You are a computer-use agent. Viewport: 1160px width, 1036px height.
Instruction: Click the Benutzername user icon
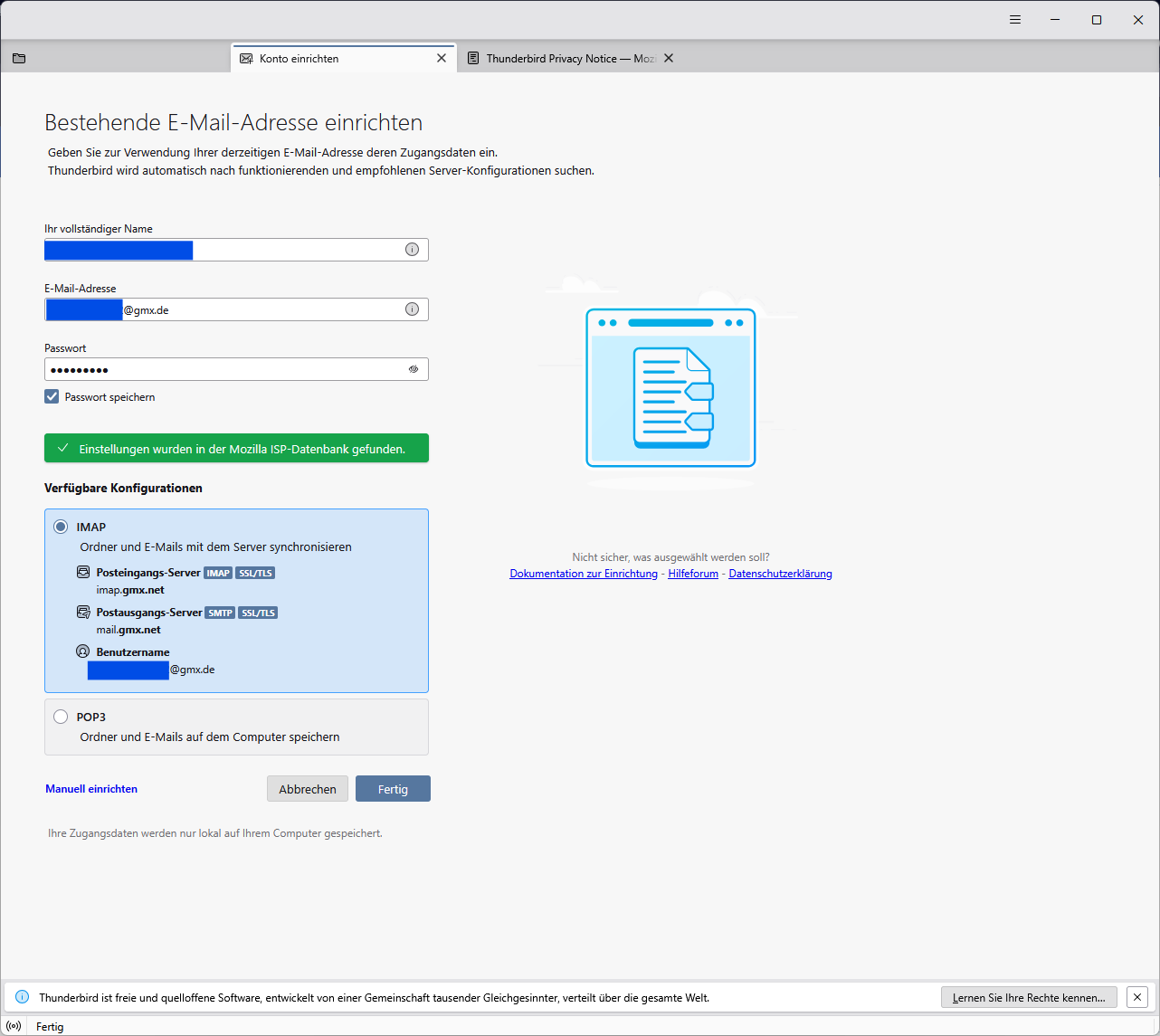coord(83,651)
